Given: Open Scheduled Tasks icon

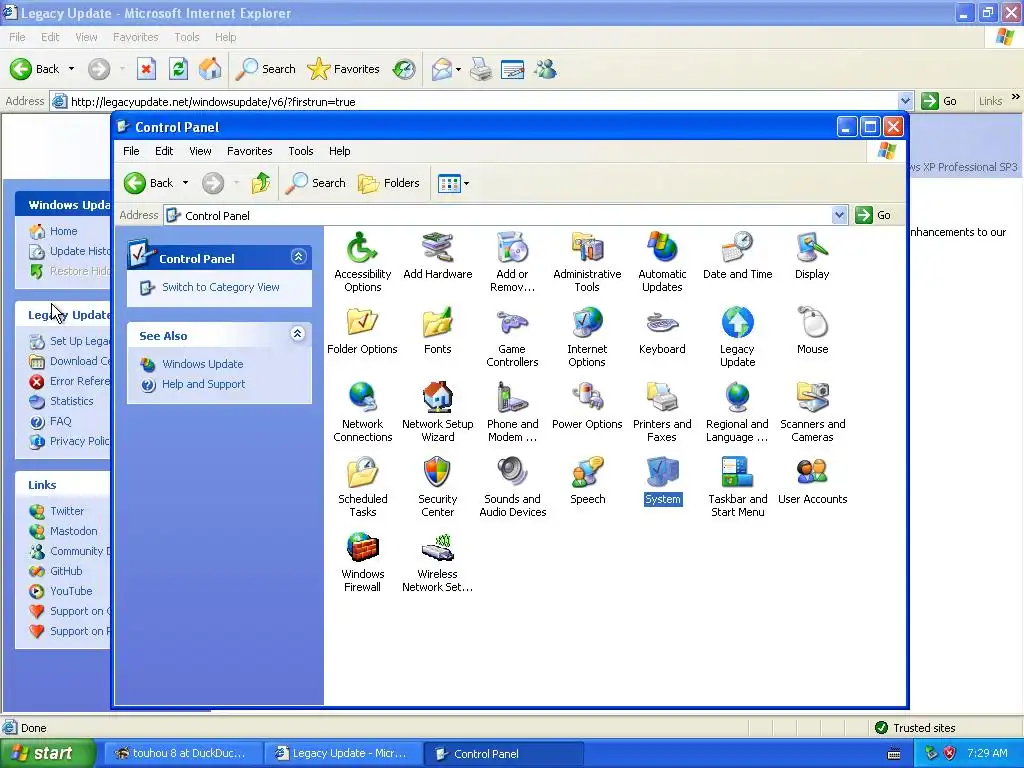Looking at the screenshot, I should pos(362,488).
